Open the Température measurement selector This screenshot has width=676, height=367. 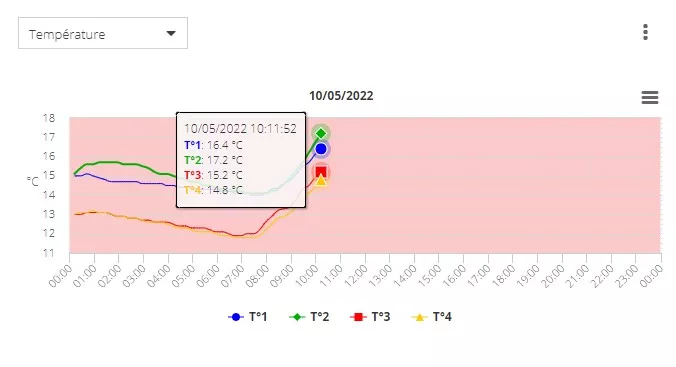[x=103, y=33]
